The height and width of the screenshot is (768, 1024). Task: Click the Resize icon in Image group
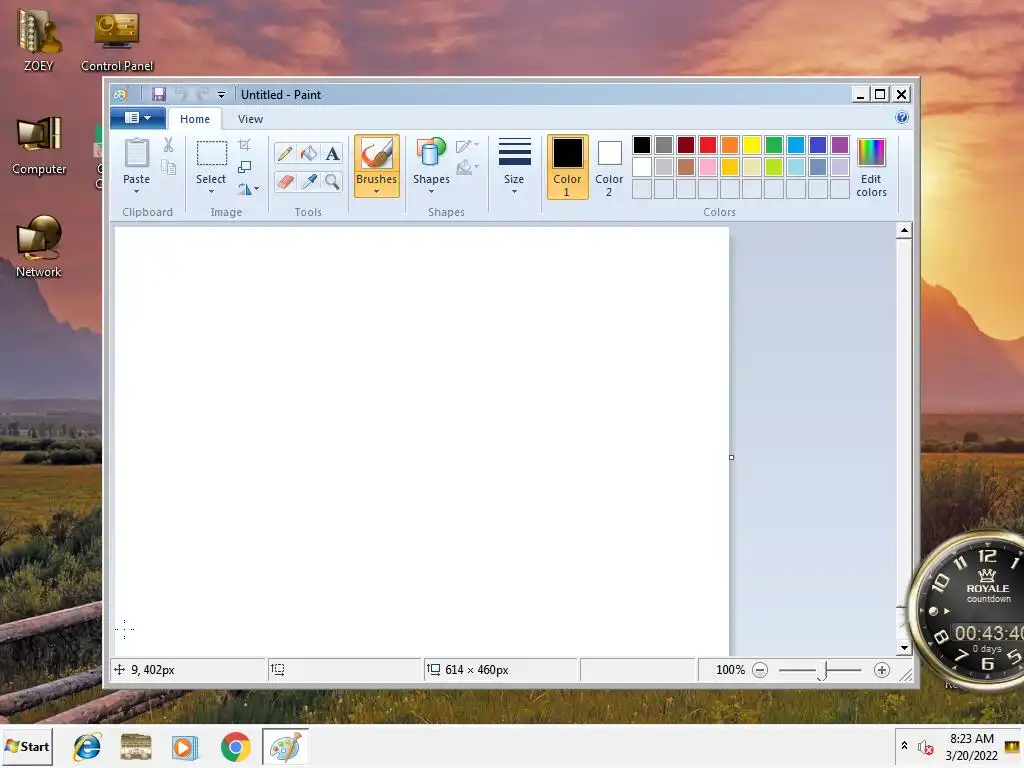[244, 167]
